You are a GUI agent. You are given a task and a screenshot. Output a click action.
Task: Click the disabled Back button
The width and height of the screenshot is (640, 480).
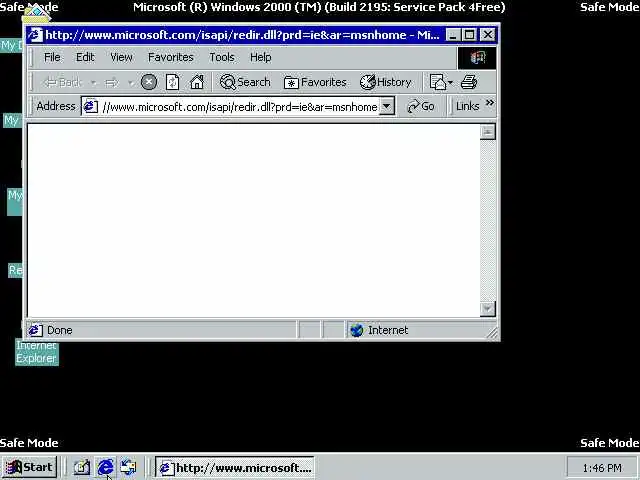(63, 82)
